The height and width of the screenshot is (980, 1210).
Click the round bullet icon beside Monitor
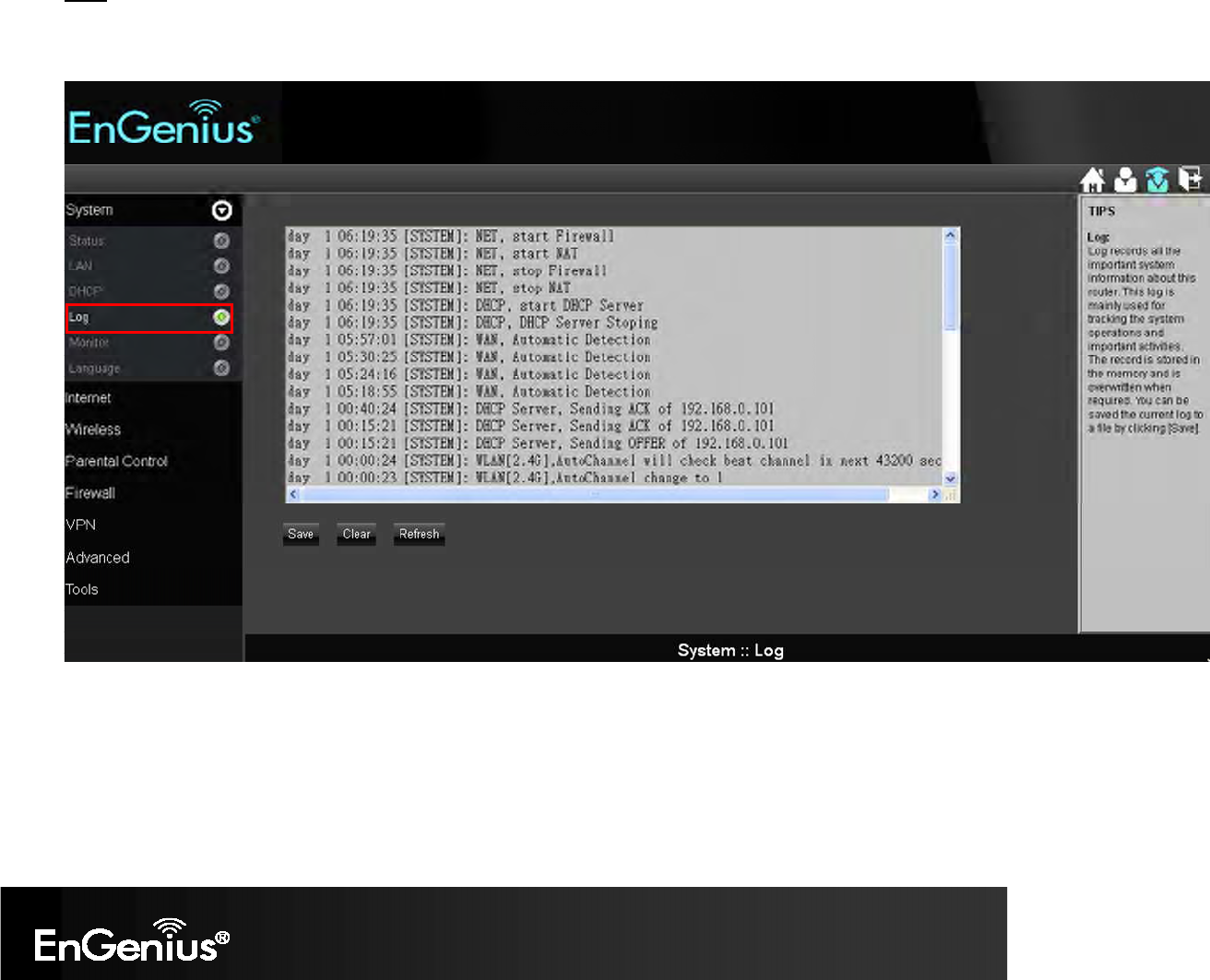click(x=221, y=342)
